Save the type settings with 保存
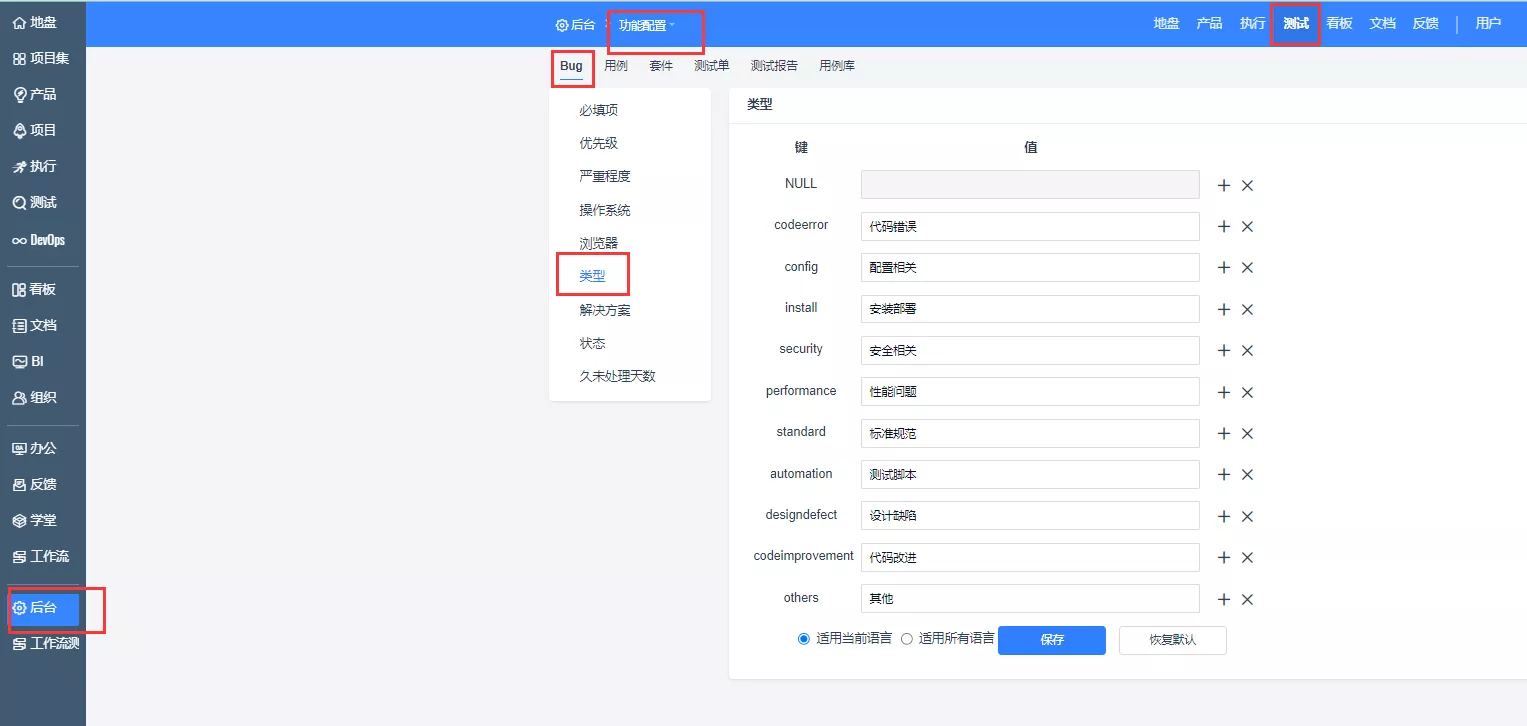The height and width of the screenshot is (726, 1527). (x=1052, y=640)
